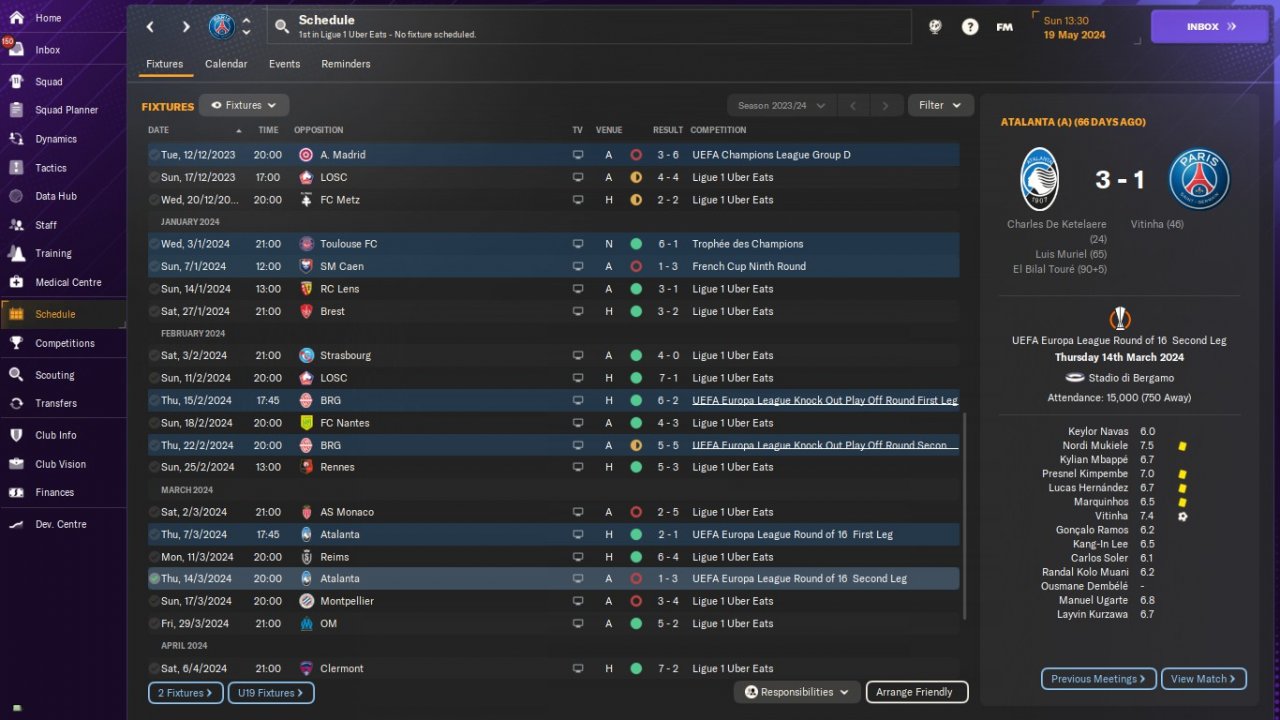Click the Atalanta crest in match panel

point(1039,180)
